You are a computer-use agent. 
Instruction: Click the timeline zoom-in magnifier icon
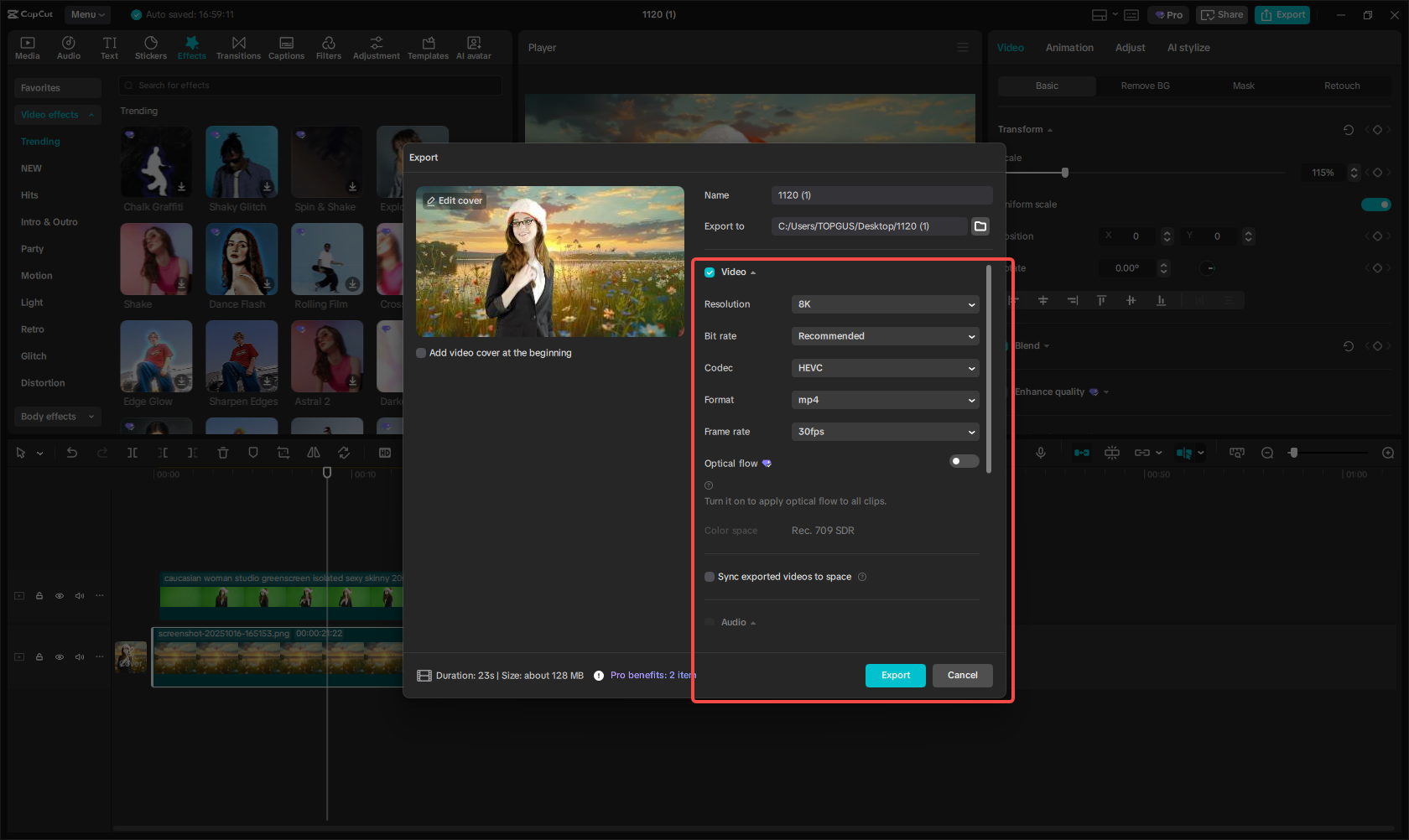tap(1389, 453)
